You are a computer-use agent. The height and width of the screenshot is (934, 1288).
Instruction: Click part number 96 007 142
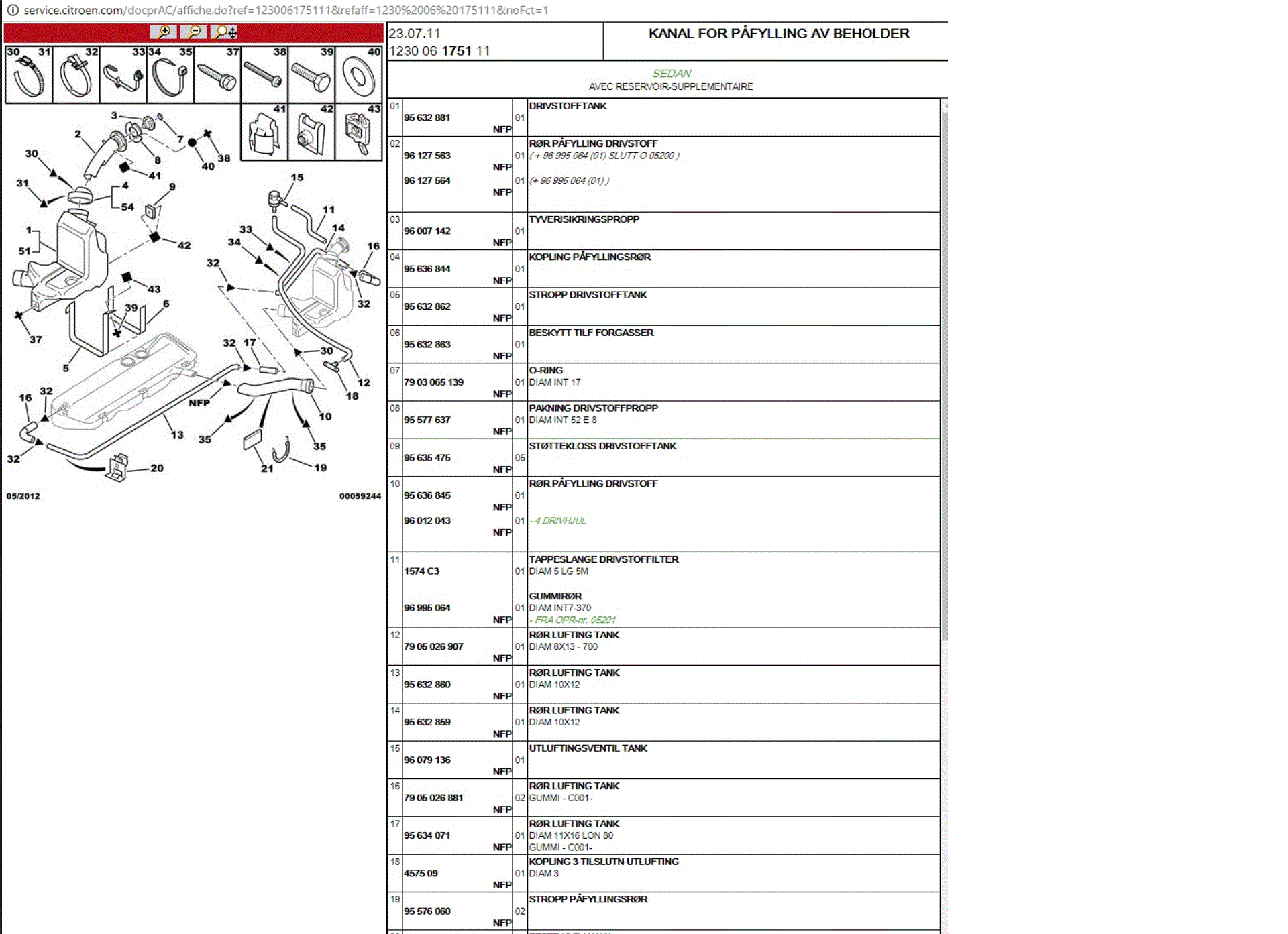coord(427,231)
